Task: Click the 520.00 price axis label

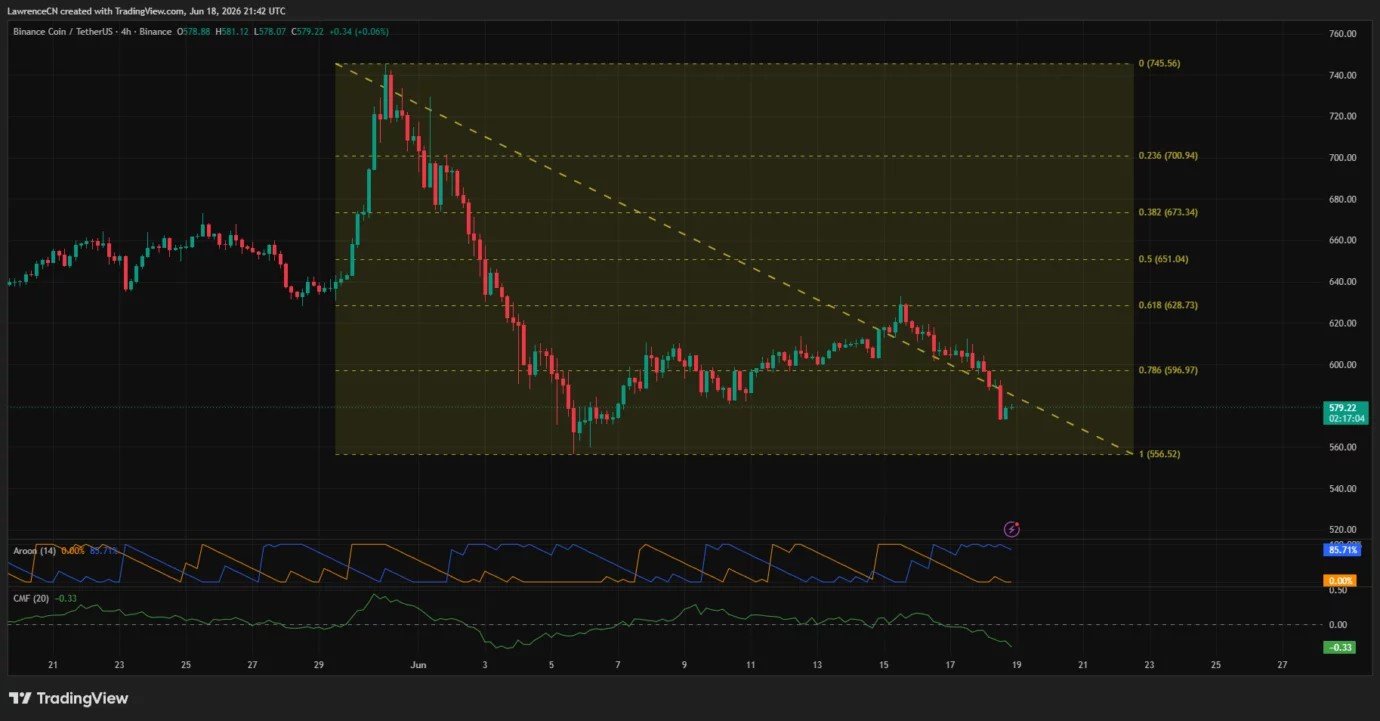Action: 1341,530
